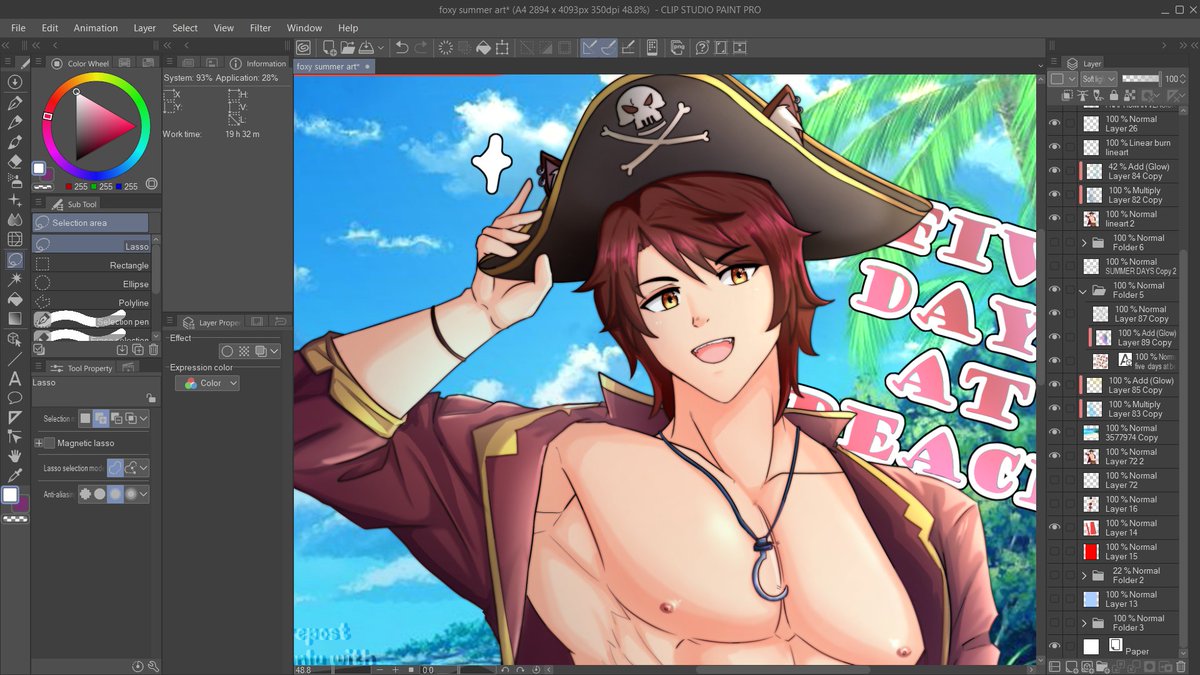Open Clip Studio support help icon
1200x675 pixels.
coord(702,47)
